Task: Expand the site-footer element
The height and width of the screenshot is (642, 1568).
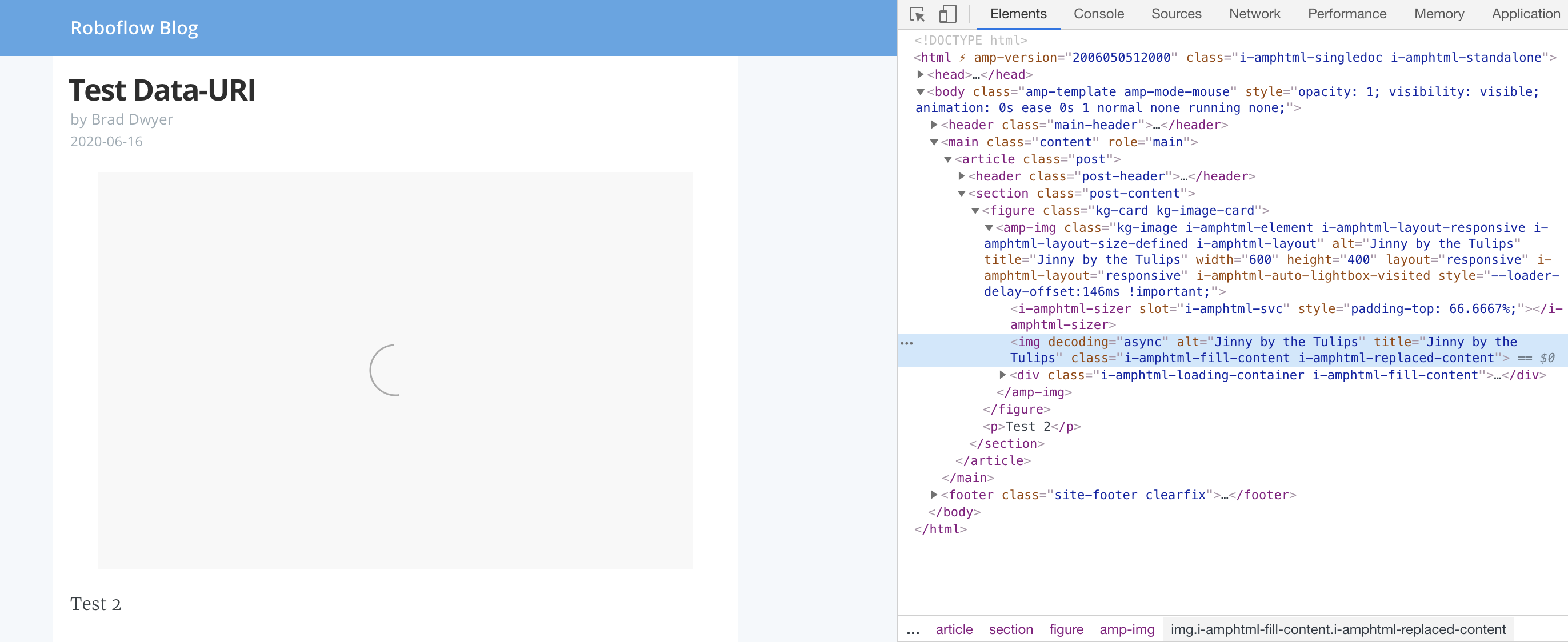Action: (x=933, y=495)
